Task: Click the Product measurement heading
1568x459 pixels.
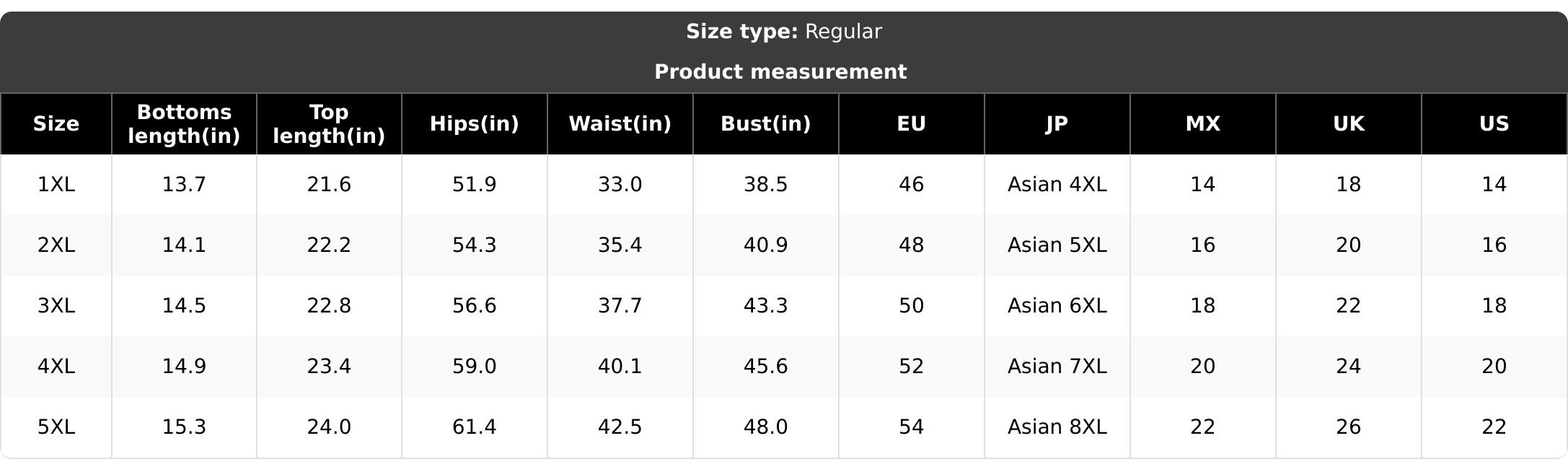Action: point(780,72)
